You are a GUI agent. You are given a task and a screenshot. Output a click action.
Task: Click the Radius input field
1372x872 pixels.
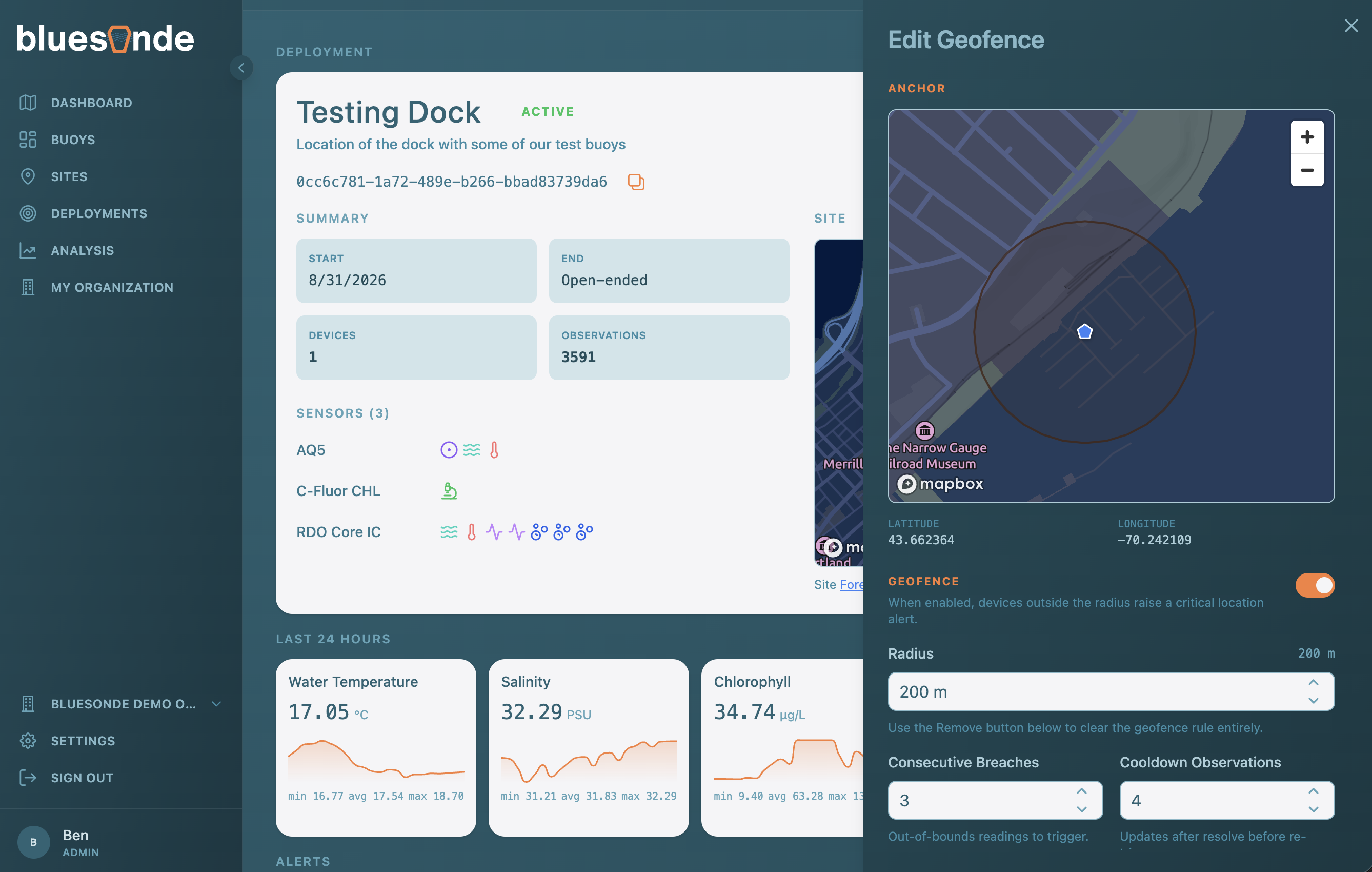click(x=1111, y=691)
